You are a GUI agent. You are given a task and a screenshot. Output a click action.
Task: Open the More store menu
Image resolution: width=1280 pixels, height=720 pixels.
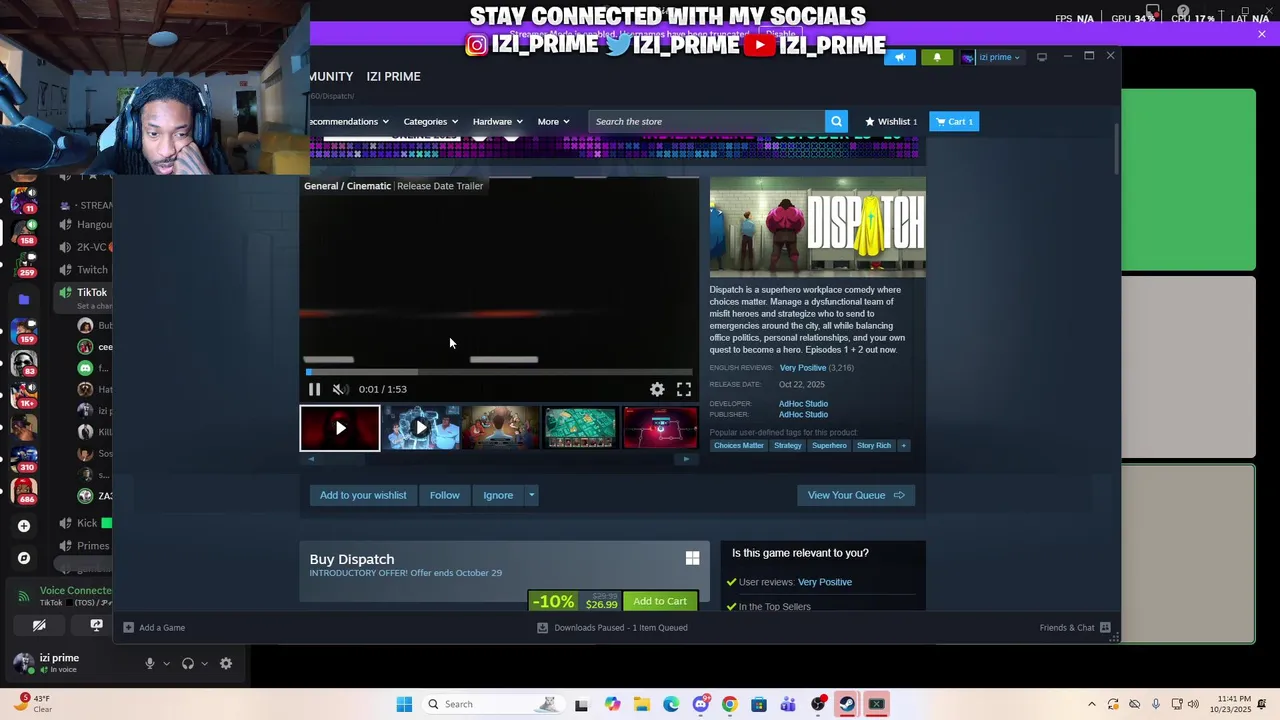tap(553, 121)
